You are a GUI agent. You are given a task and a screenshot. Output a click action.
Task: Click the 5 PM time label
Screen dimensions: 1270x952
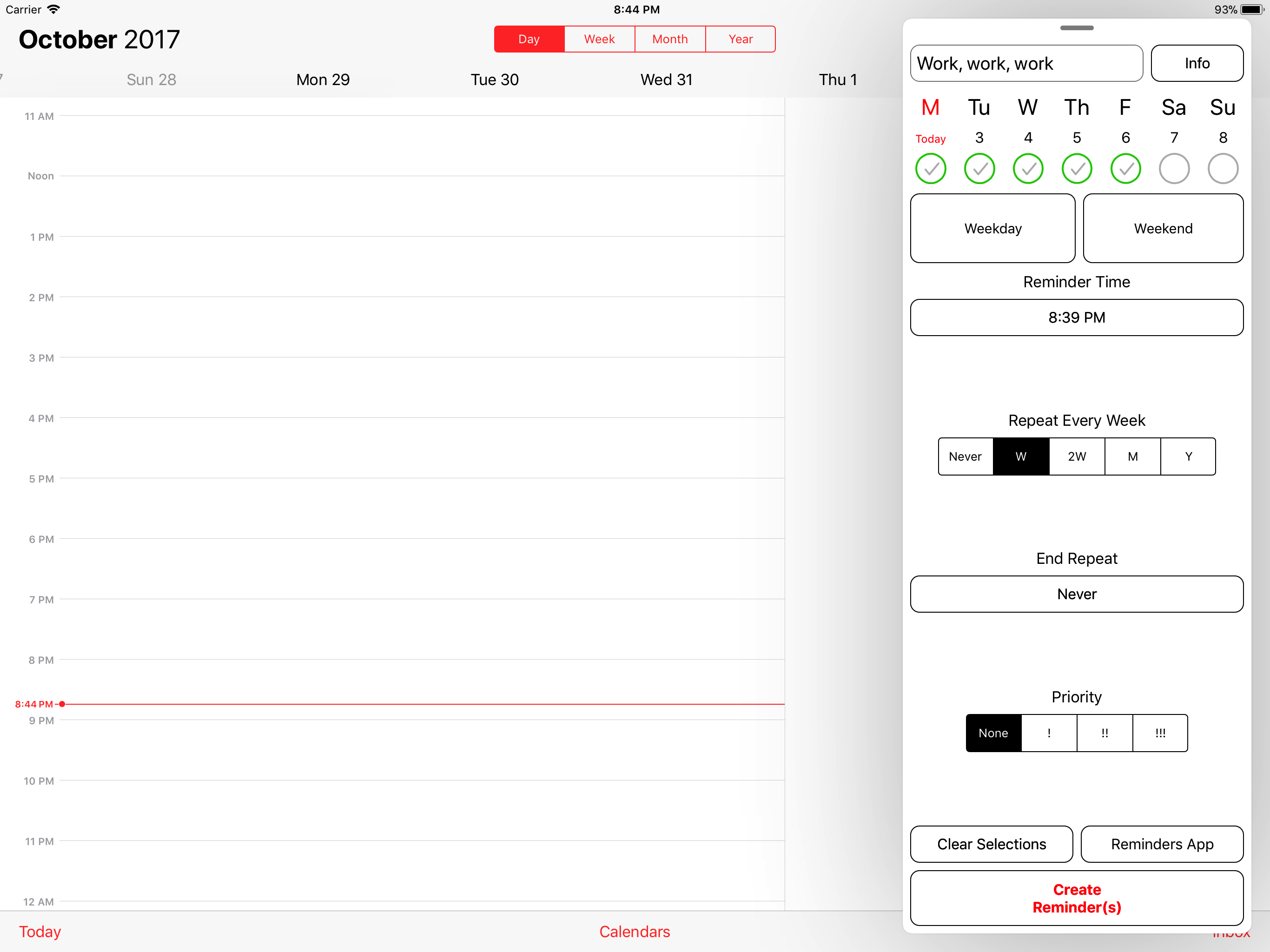click(x=41, y=478)
